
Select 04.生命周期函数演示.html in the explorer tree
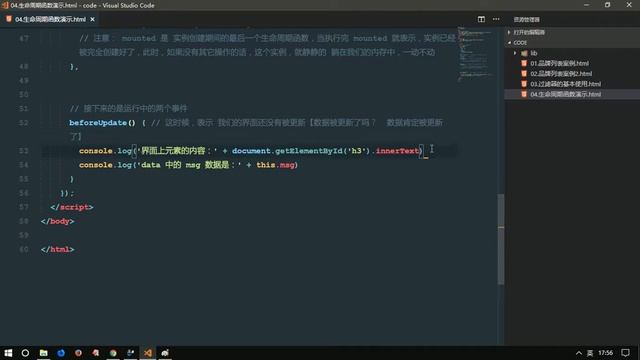click(565, 94)
